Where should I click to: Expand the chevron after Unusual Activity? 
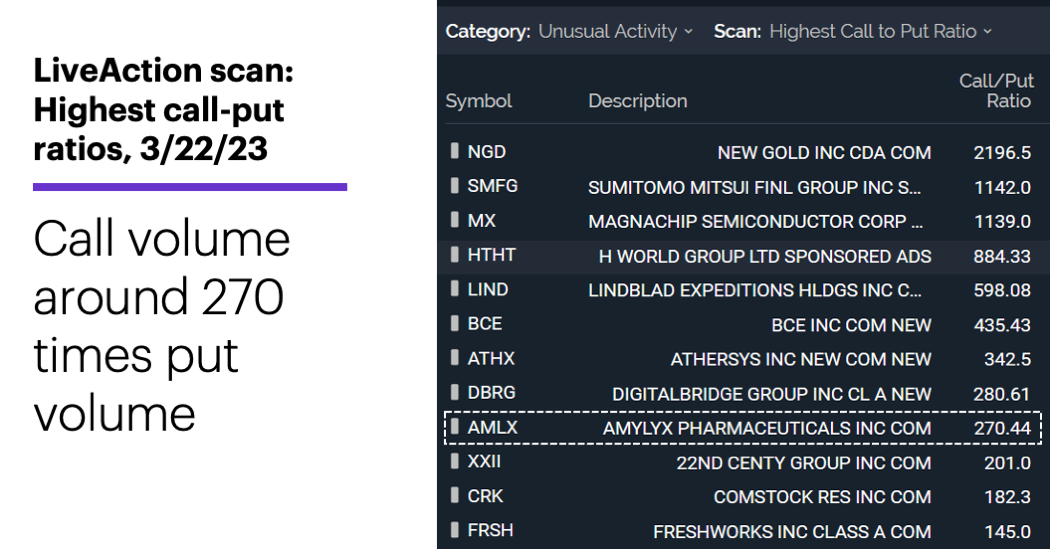pos(688,31)
